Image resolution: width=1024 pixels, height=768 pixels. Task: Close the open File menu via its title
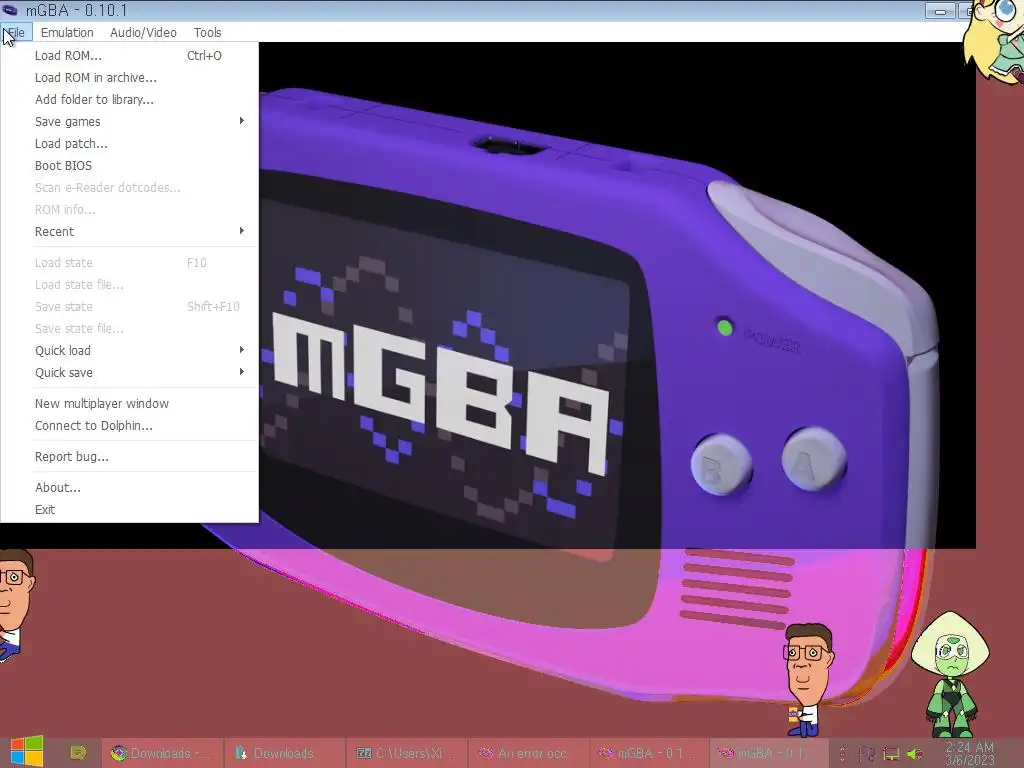pos(16,32)
